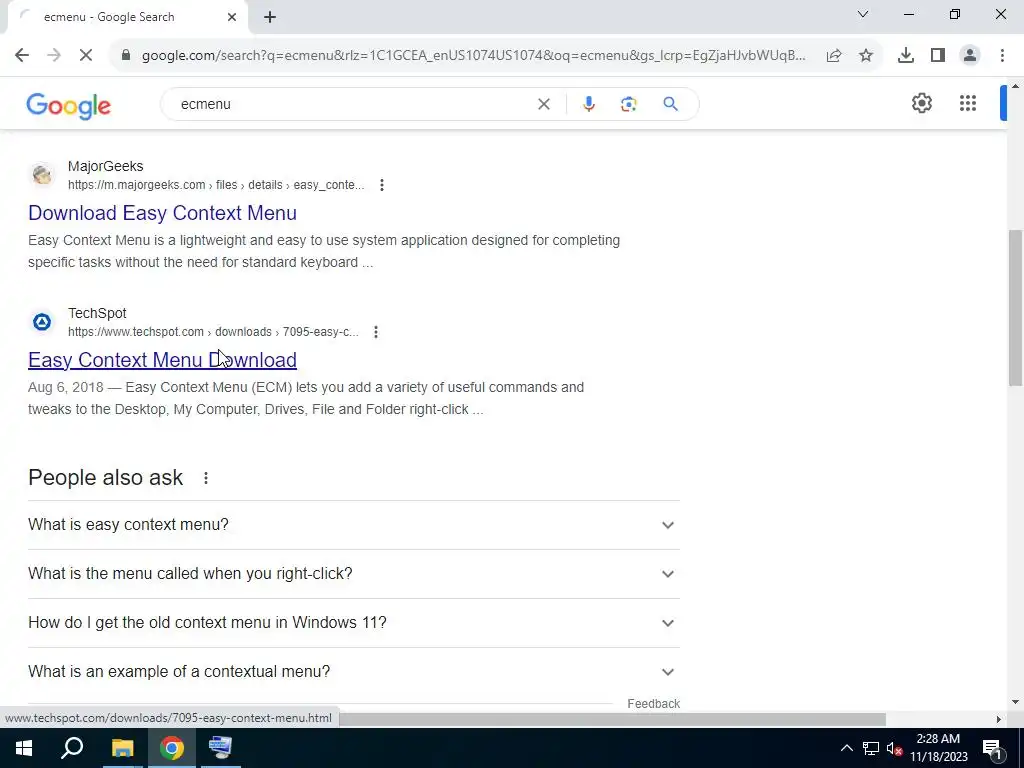Open the Chrome profile avatar

pos(970,56)
